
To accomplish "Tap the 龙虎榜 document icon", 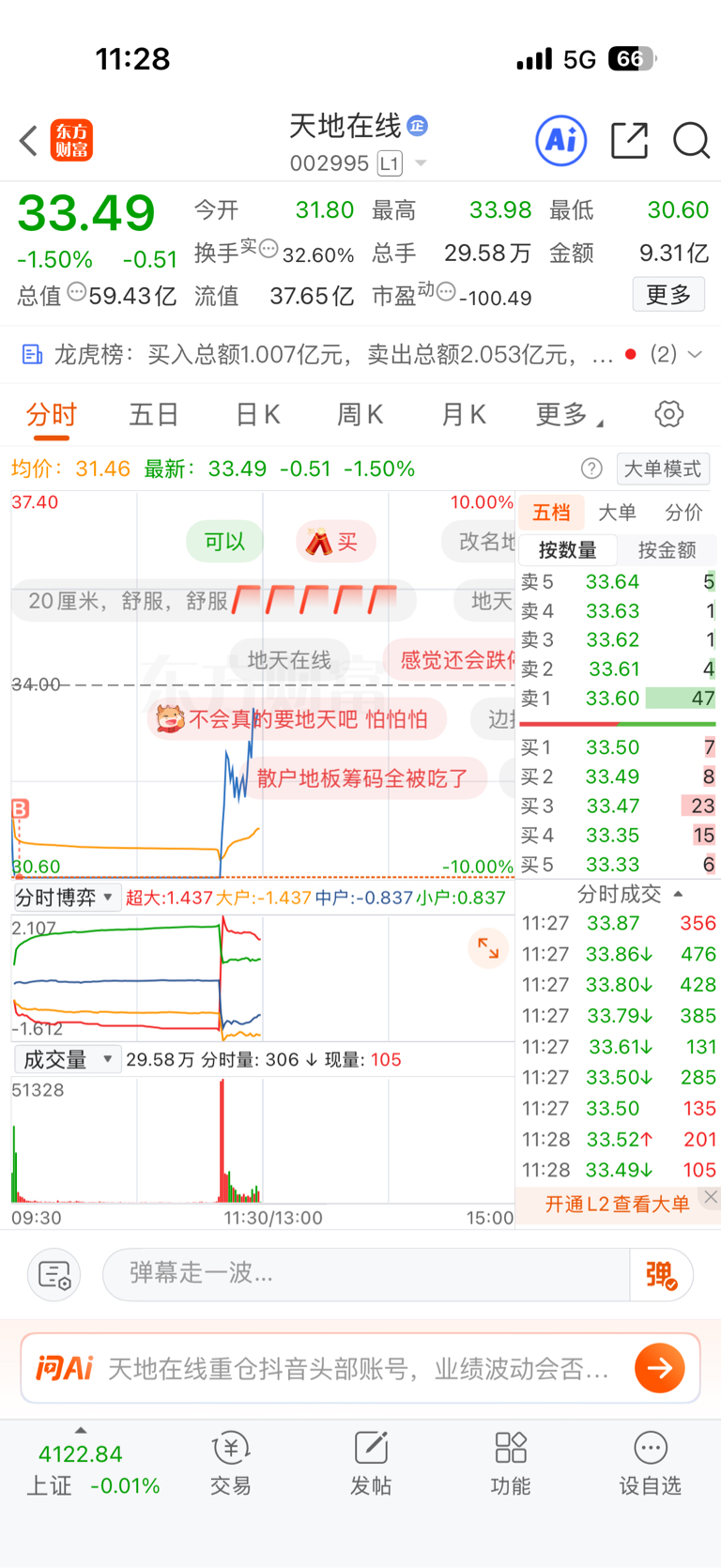I will pos(32,354).
